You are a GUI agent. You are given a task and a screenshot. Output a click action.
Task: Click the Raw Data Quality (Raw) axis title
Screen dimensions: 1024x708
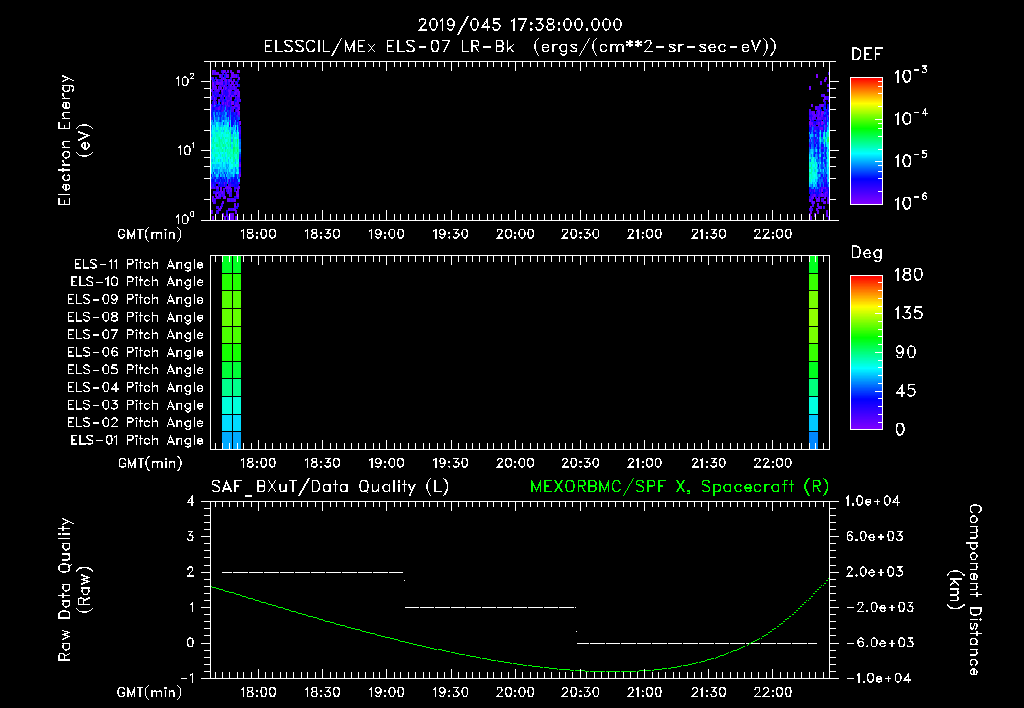coord(74,590)
